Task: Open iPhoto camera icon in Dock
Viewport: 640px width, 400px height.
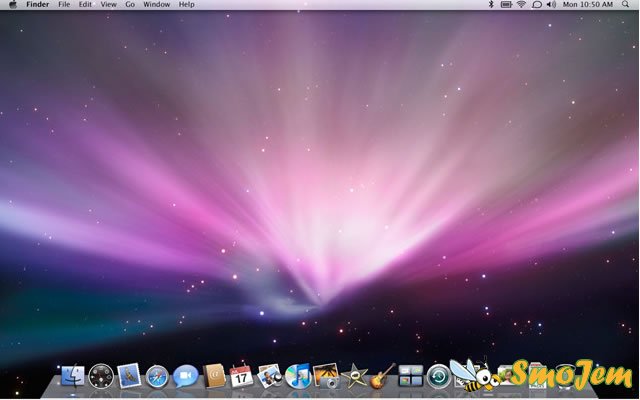Action: [x=327, y=376]
